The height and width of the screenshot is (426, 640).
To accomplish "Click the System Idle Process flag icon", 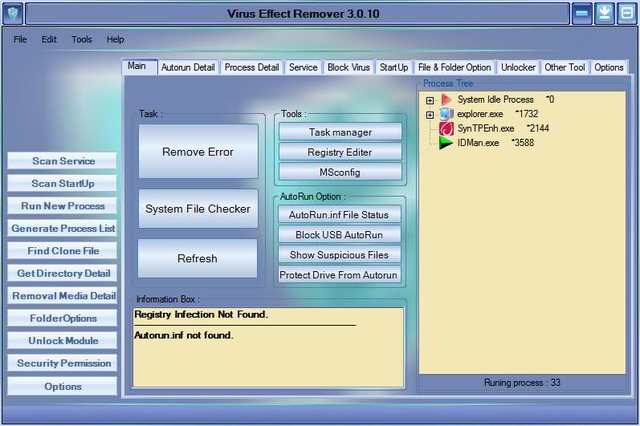I will pyautogui.click(x=446, y=99).
